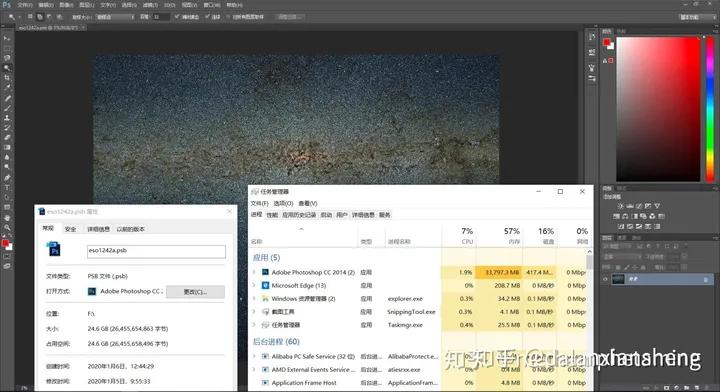Add a Curves adjustment from Adjustments panel

(x=639, y=206)
